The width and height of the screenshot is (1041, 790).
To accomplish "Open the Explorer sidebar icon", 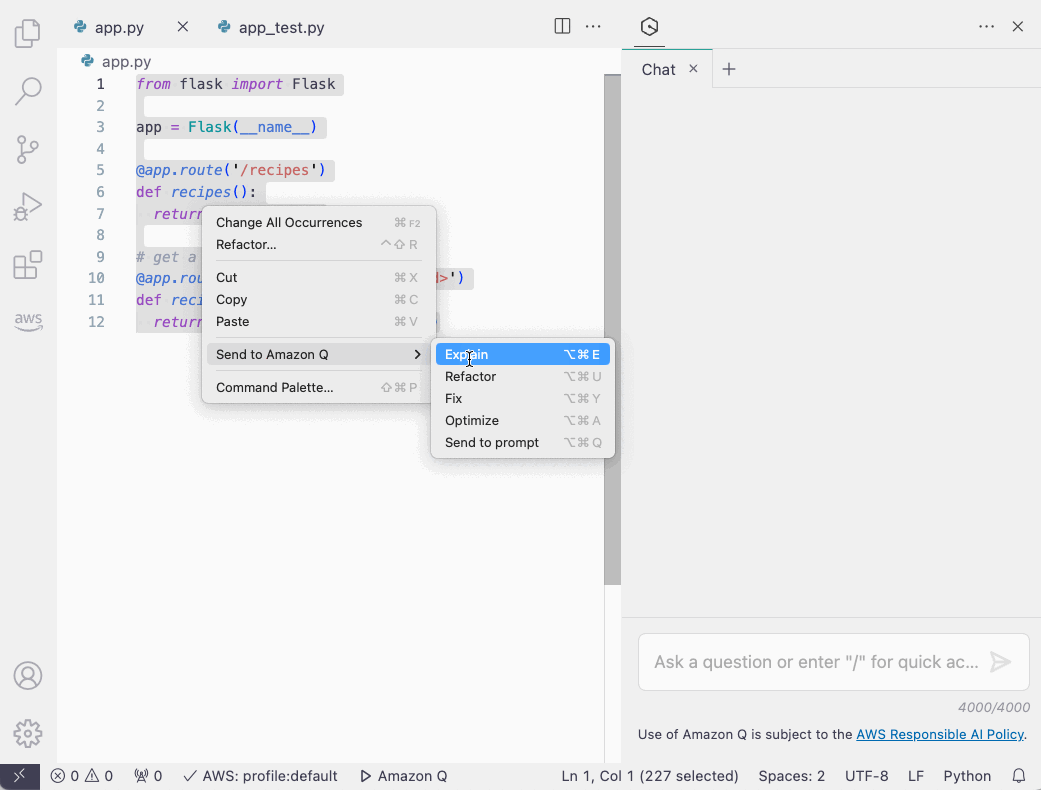I will [x=27, y=33].
